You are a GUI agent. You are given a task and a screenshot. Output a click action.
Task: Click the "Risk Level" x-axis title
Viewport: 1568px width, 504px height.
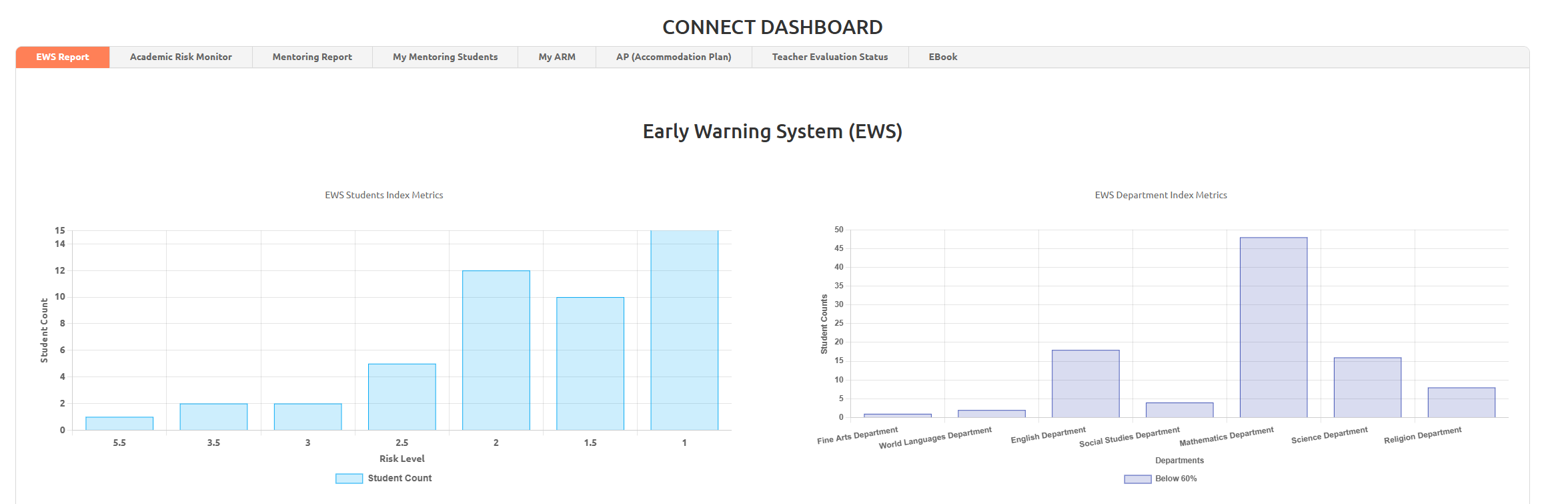click(x=402, y=459)
